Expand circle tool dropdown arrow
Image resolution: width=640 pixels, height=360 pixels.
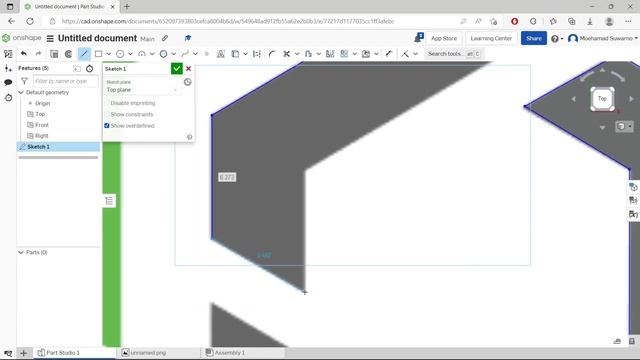tap(130, 54)
